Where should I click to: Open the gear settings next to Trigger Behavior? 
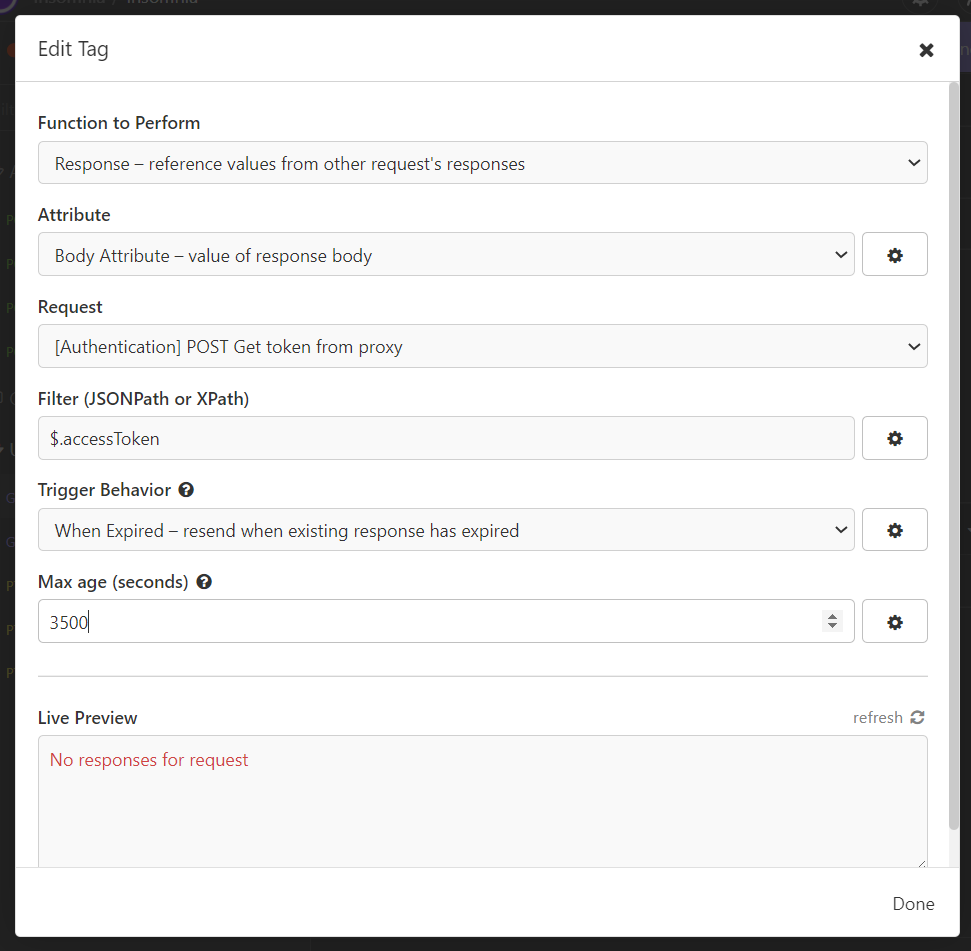point(894,529)
